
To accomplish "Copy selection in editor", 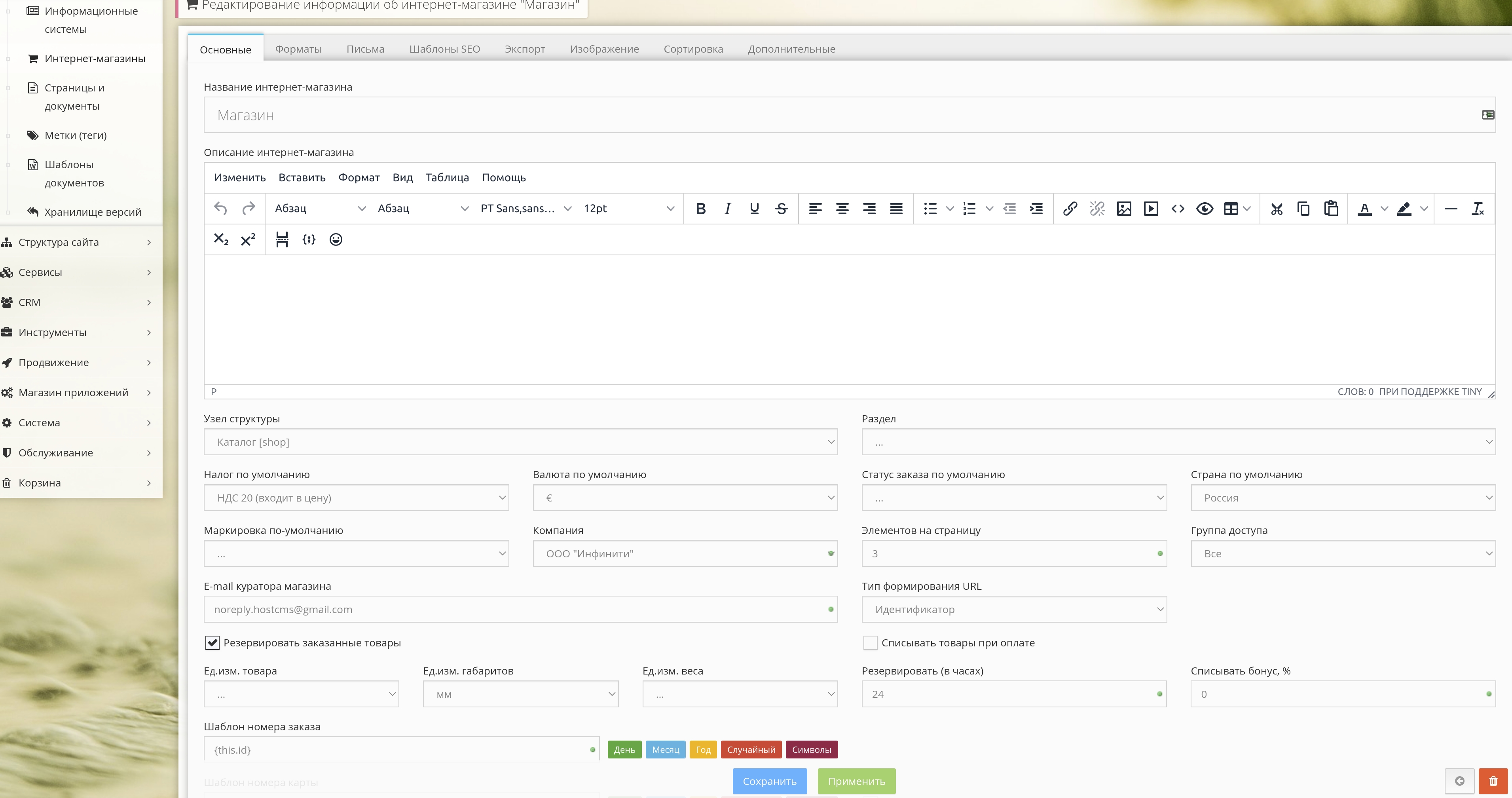I will coord(1303,209).
